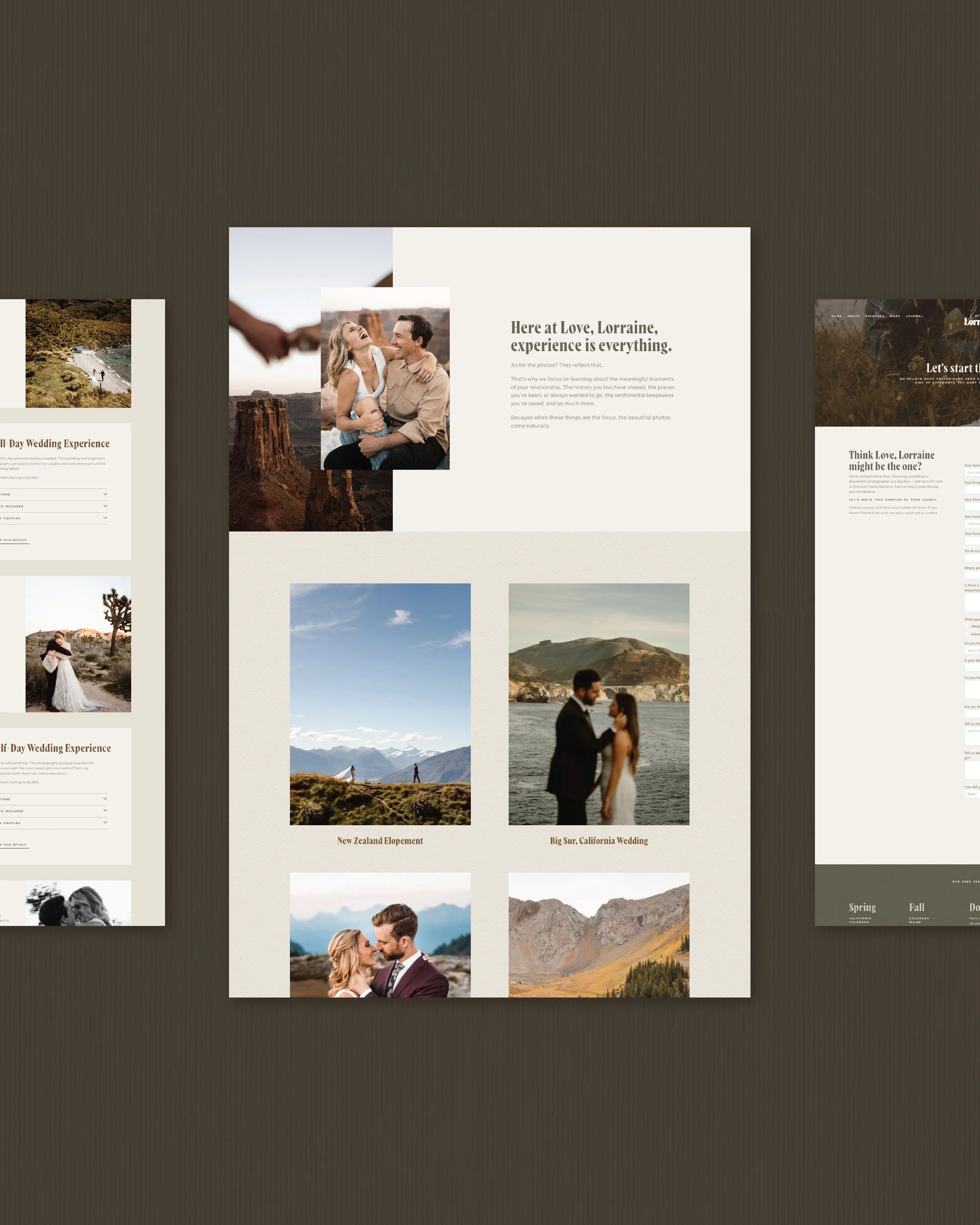Click the New Zealand Elopement caption

380,841
